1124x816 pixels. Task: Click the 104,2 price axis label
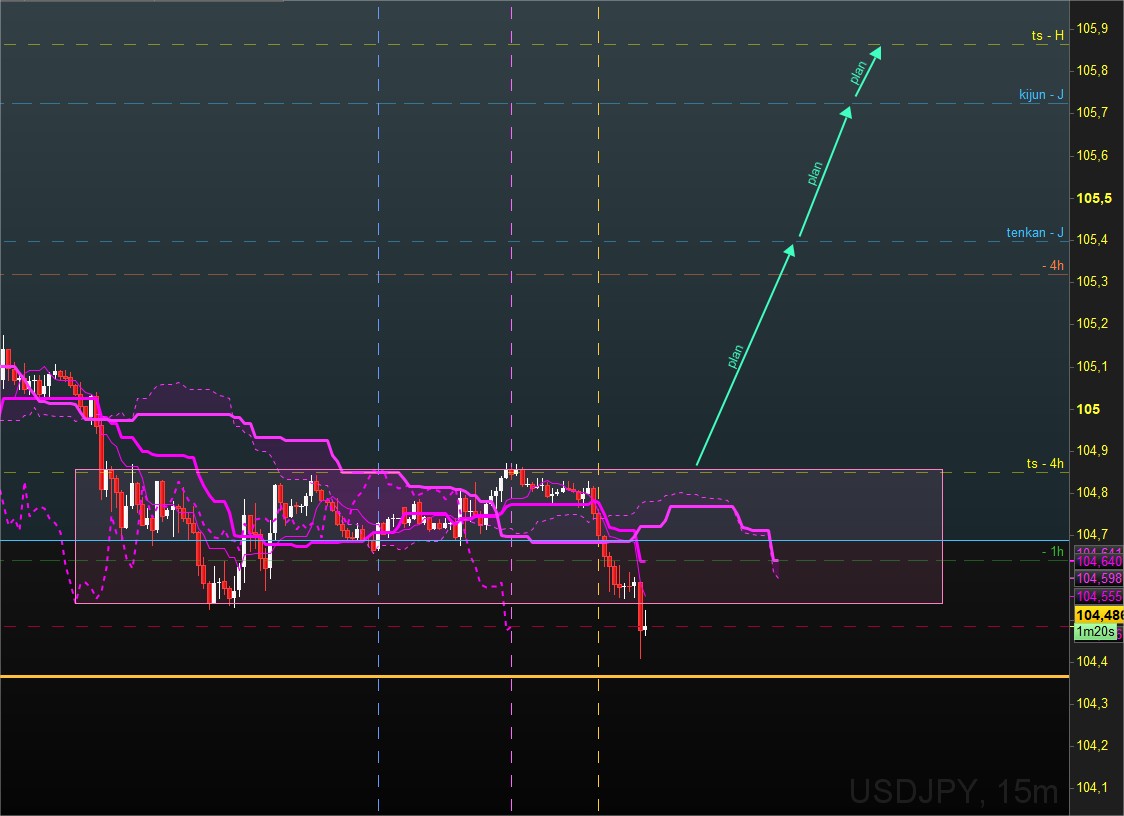(1092, 746)
